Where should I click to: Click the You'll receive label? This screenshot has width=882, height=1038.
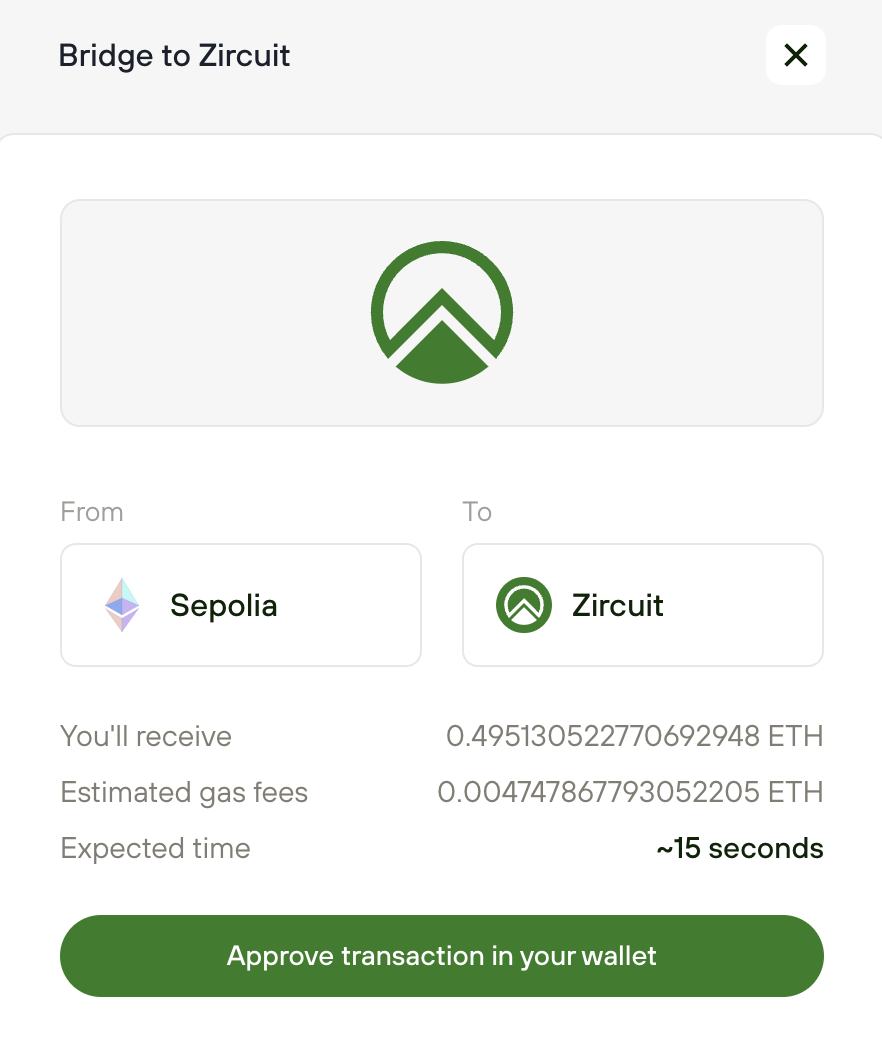[x=146, y=737]
